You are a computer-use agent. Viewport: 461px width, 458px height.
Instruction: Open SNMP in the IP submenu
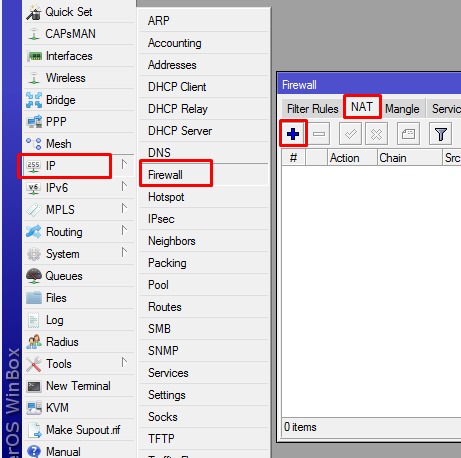pos(204,351)
